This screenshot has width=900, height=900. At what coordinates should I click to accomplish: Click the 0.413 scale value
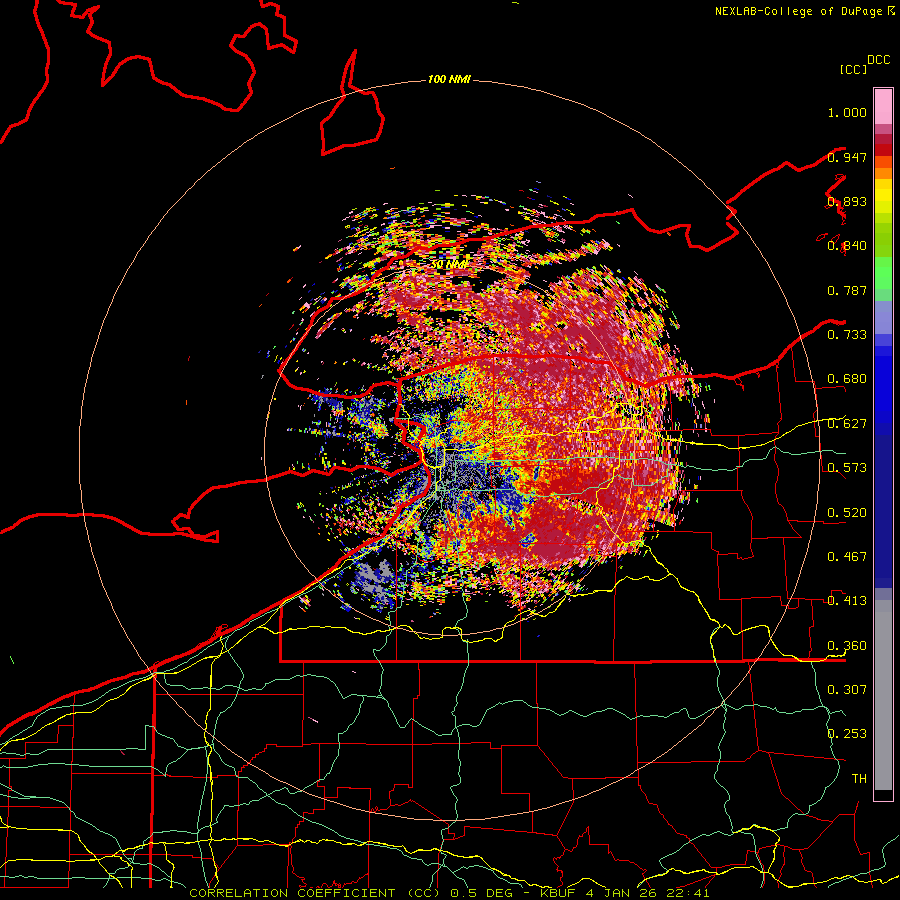[x=847, y=601]
